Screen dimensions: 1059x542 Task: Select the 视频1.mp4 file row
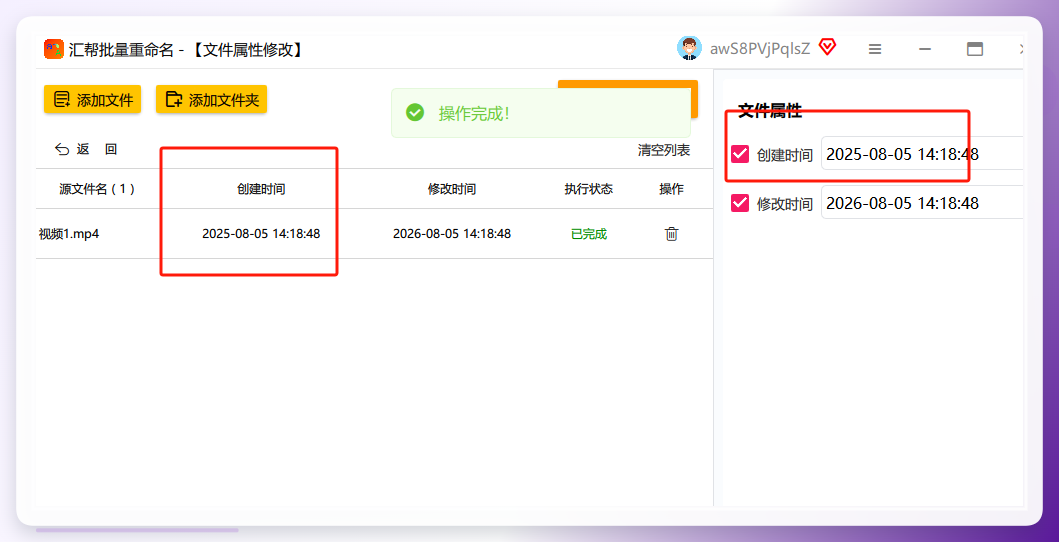pyautogui.click(x=374, y=234)
